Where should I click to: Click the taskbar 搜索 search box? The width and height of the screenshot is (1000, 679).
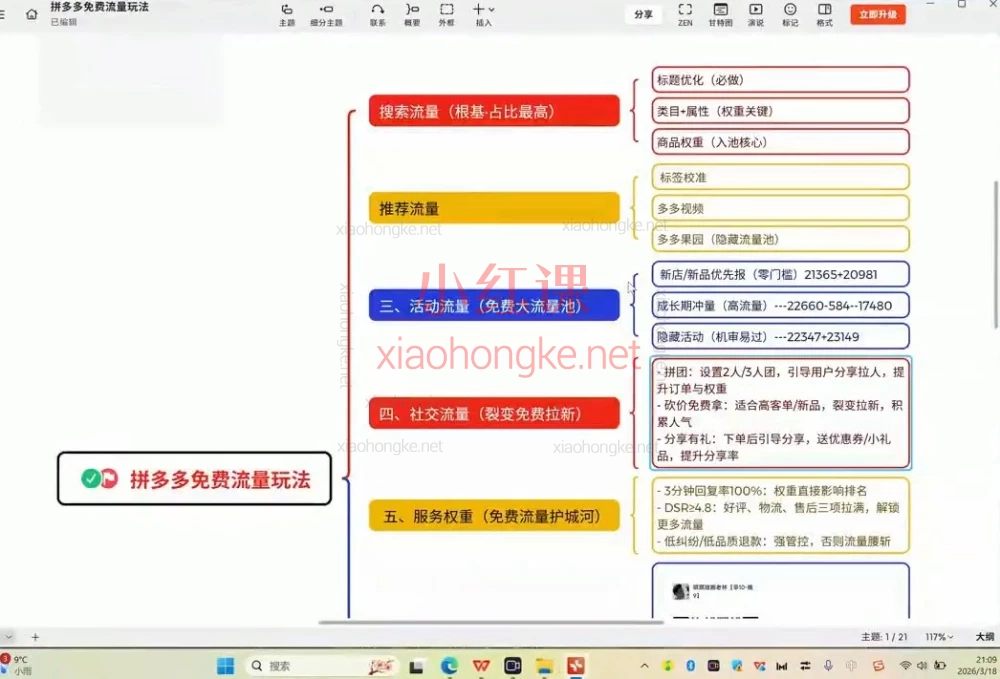(321, 666)
